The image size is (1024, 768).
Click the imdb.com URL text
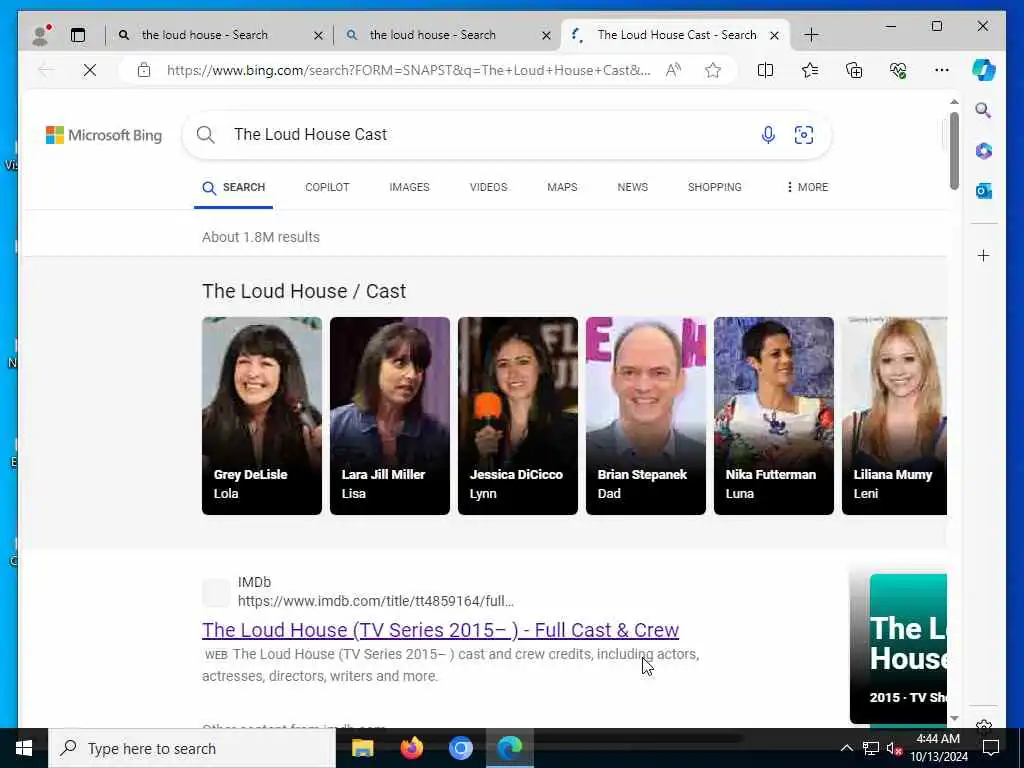[376, 601]
